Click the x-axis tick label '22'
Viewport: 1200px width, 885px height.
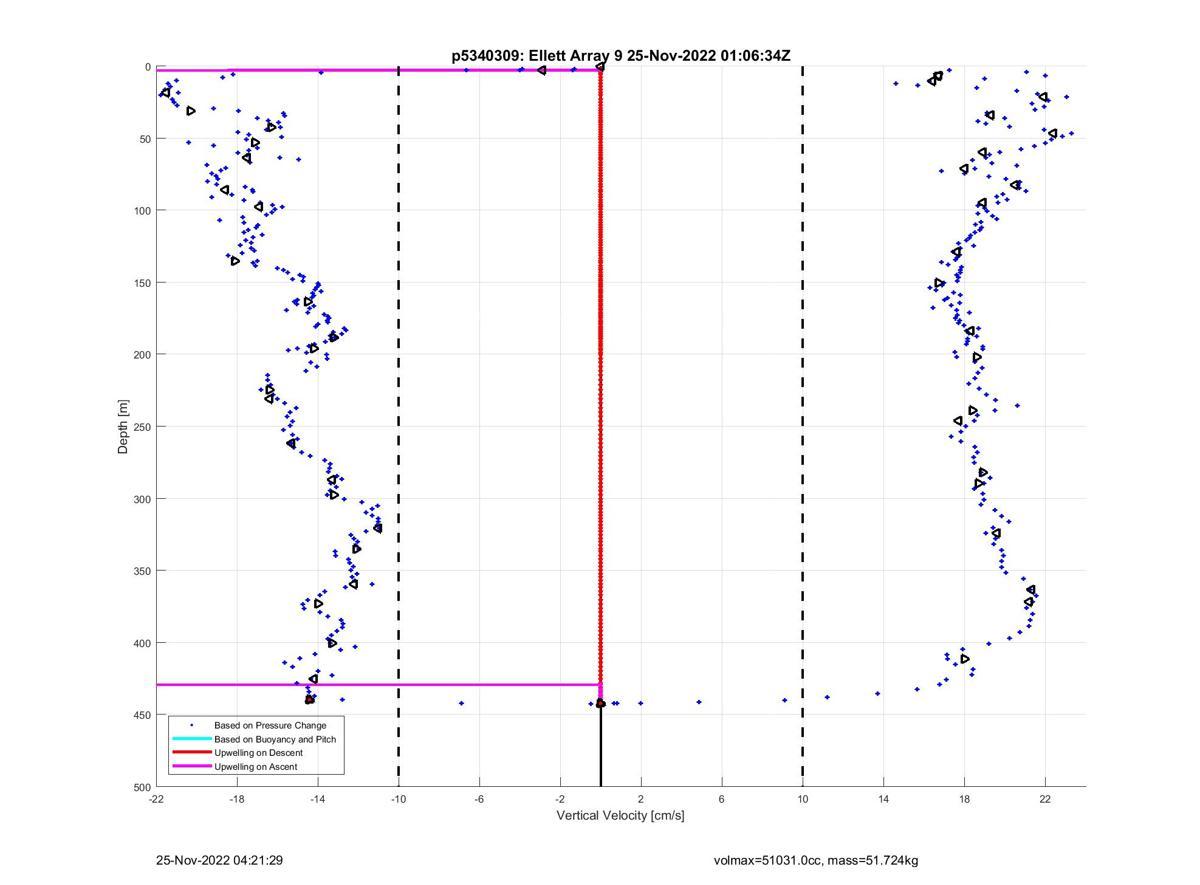pyautogui.click(x=1045, y=799)
